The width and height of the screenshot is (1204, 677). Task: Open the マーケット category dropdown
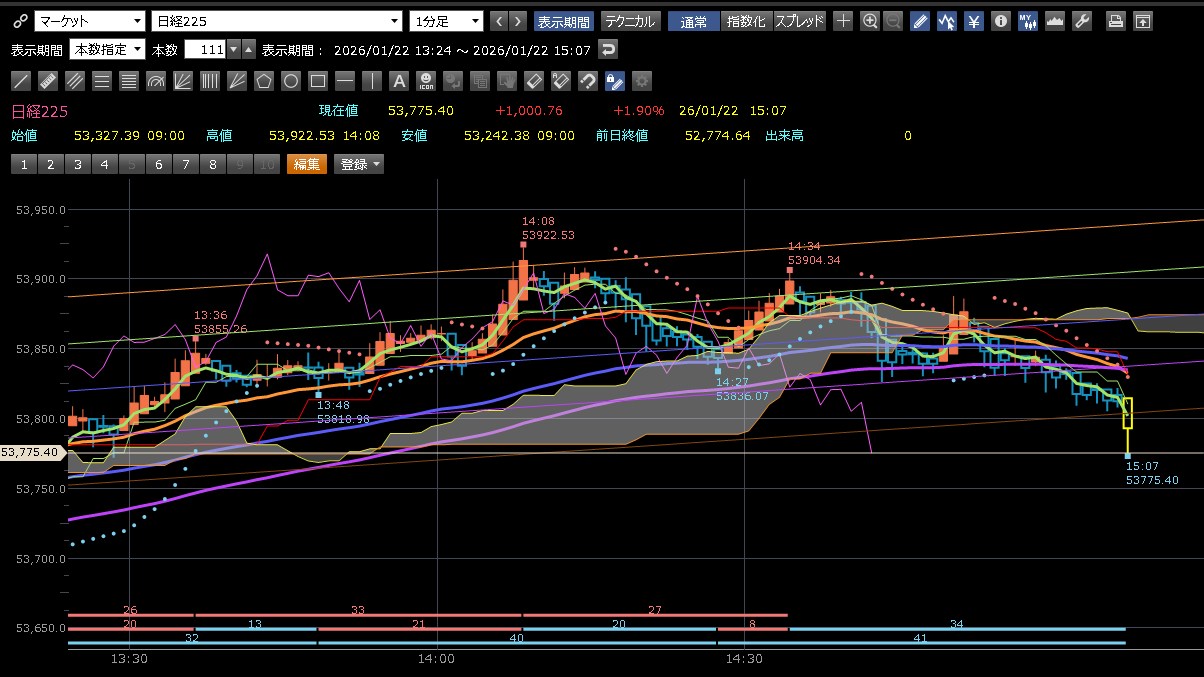coord(89,21)
